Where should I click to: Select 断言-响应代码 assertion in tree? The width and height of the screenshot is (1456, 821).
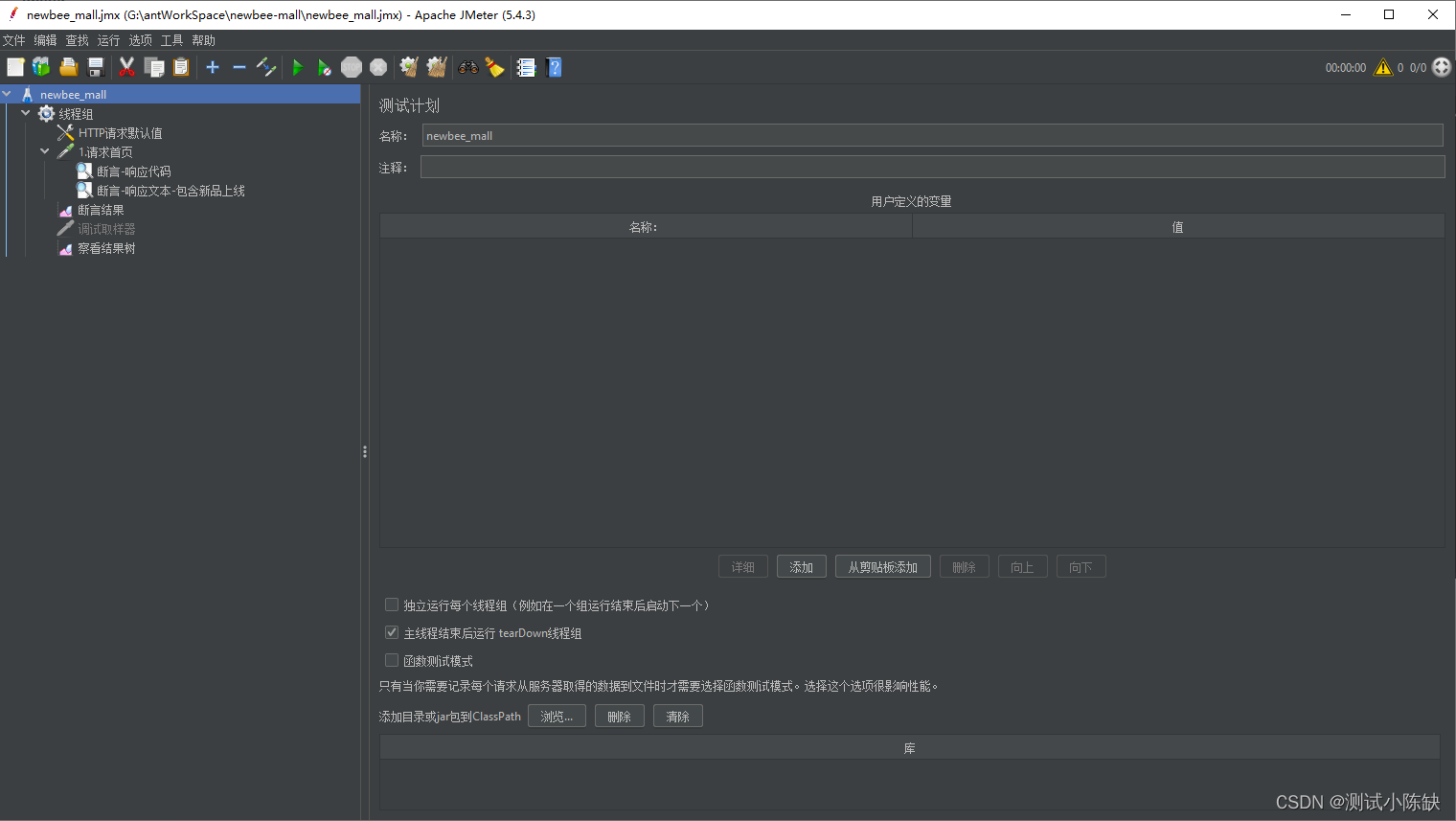coord(133,171)
